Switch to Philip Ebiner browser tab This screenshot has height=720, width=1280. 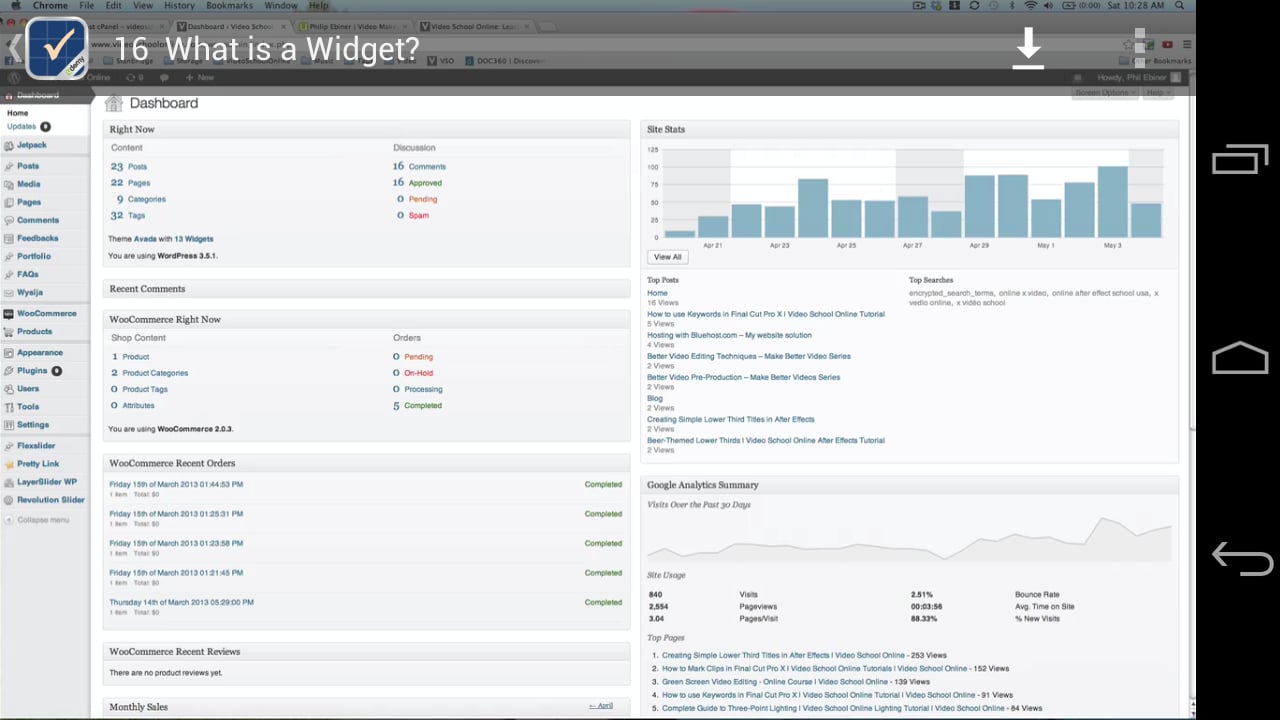point(354,26)
